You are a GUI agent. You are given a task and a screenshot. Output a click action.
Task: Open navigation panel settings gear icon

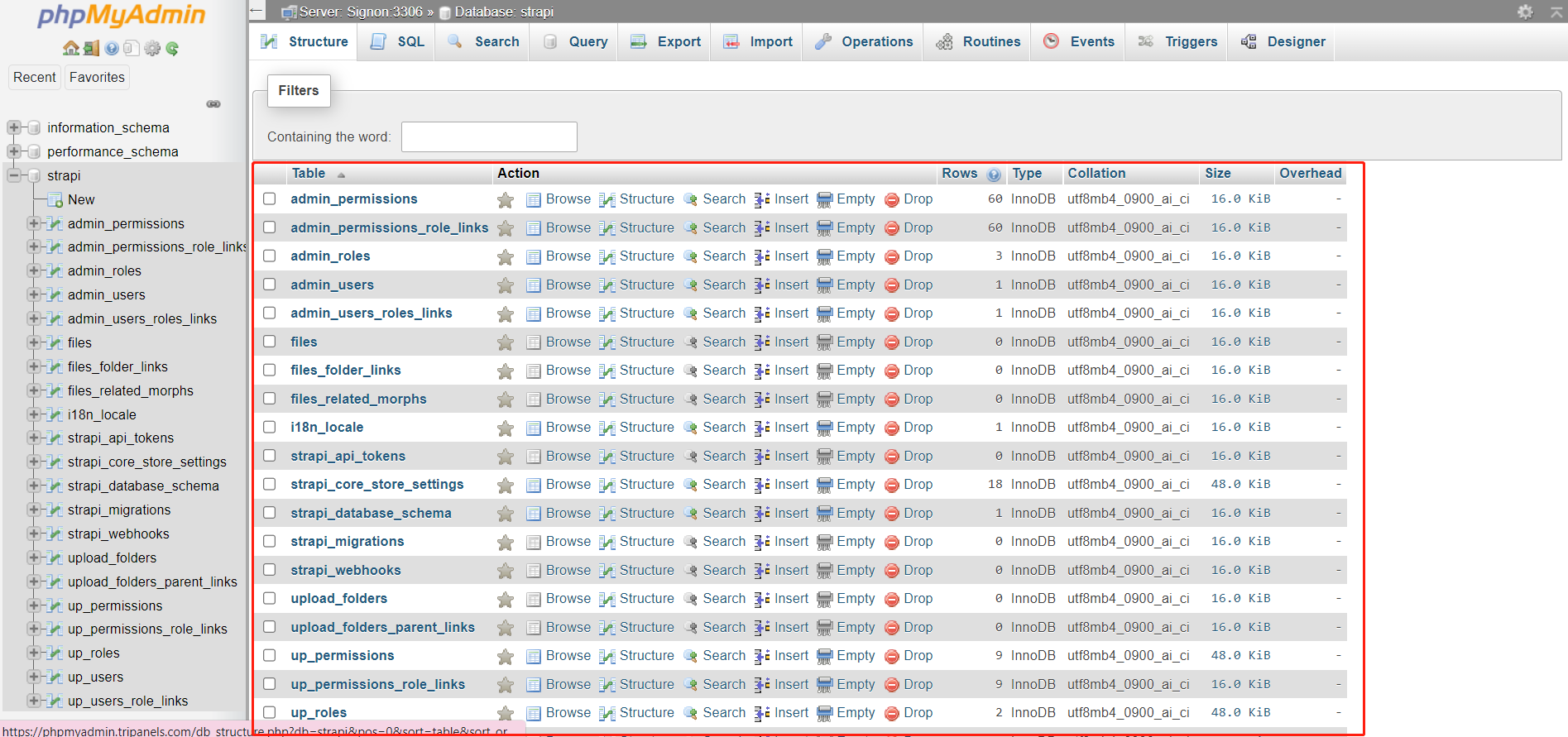point(152,48)
